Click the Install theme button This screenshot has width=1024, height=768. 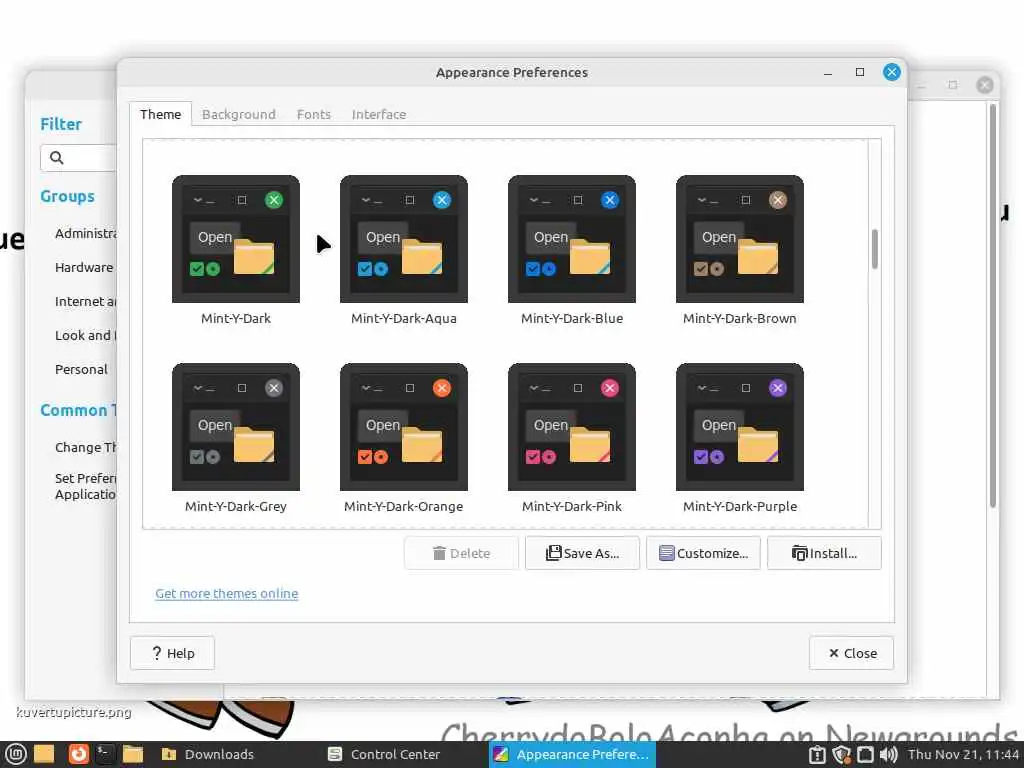point(824,553)
